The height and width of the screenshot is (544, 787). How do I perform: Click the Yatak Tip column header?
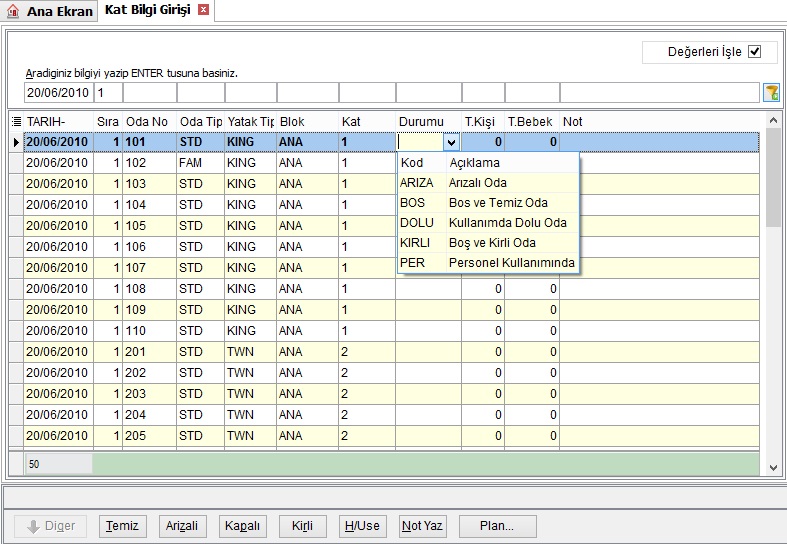pyautogui.click(x=250, y=121)
